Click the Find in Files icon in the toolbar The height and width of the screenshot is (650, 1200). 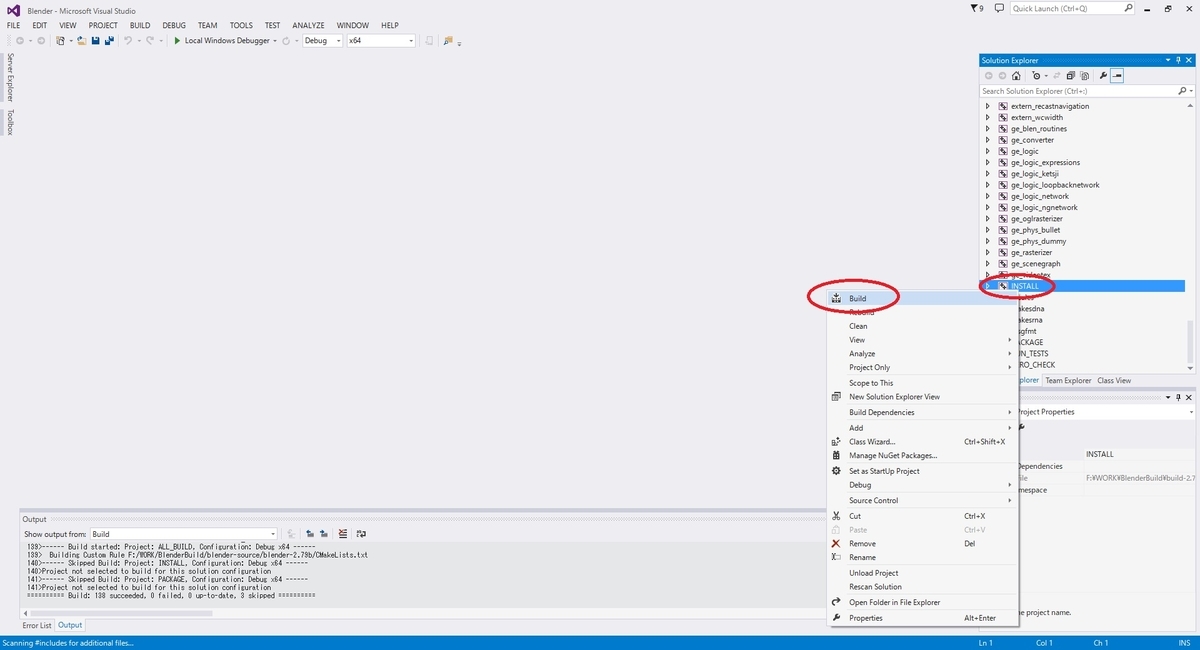click(x=448, y=41)
